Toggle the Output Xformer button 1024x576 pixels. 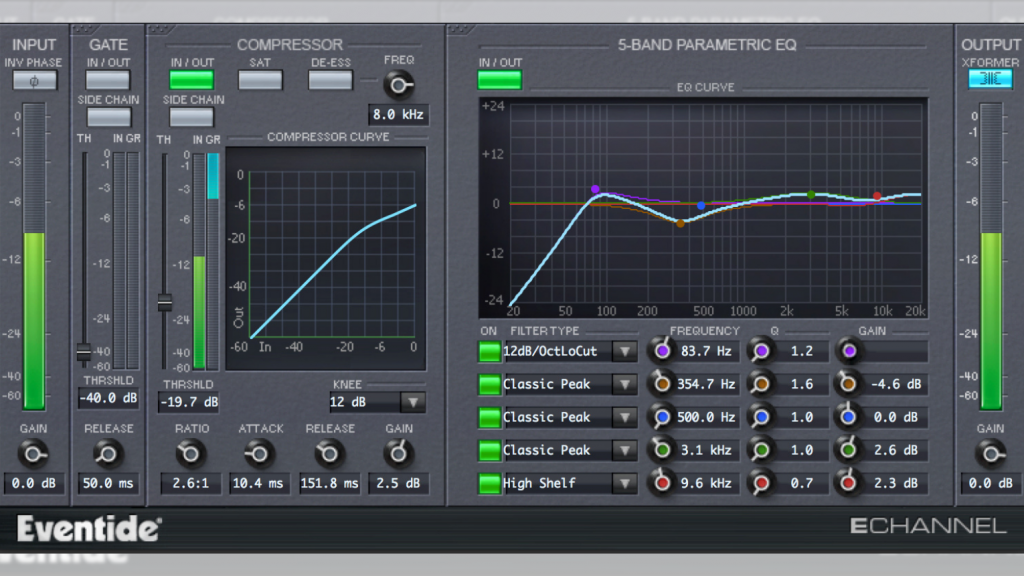pyautogui.click(x=990, y=79)
